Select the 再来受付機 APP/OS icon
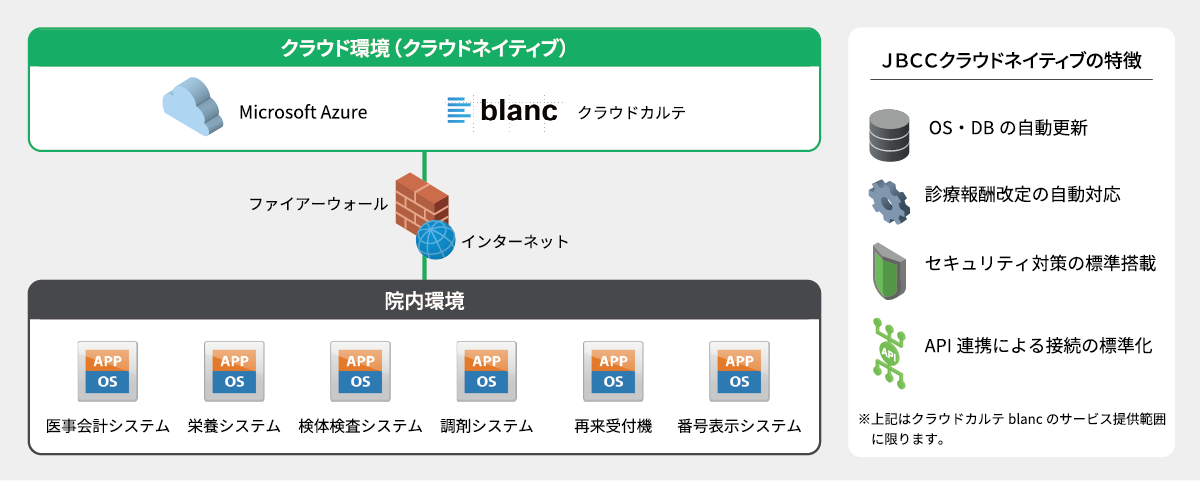 (613, 371)
